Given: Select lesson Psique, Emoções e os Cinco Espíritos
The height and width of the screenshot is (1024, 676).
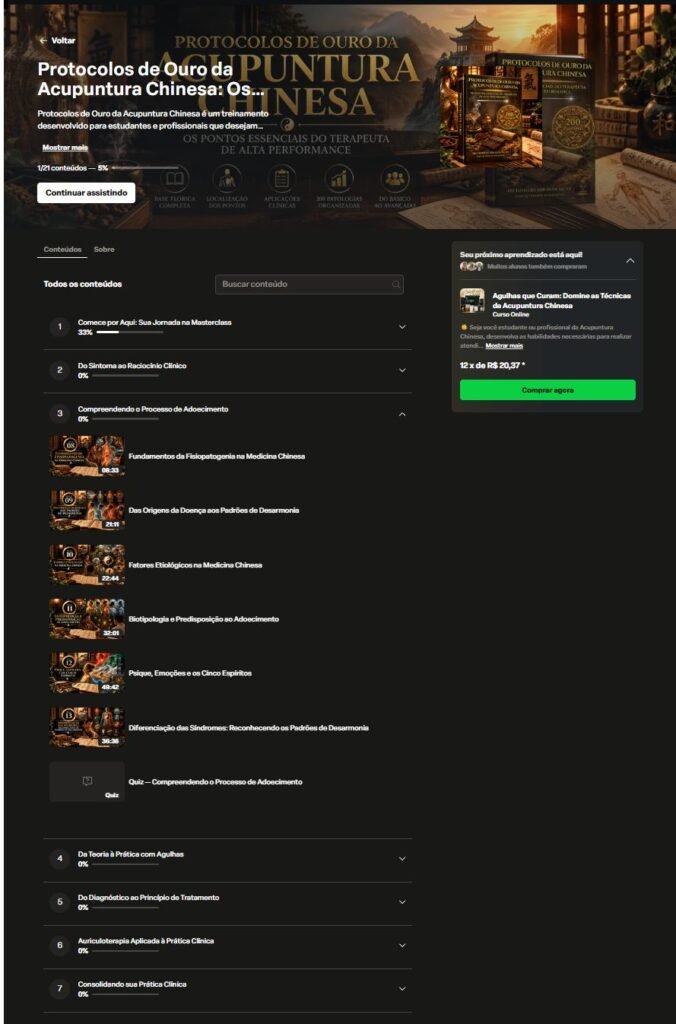Looking at the screenshot, I should (190, 673).
